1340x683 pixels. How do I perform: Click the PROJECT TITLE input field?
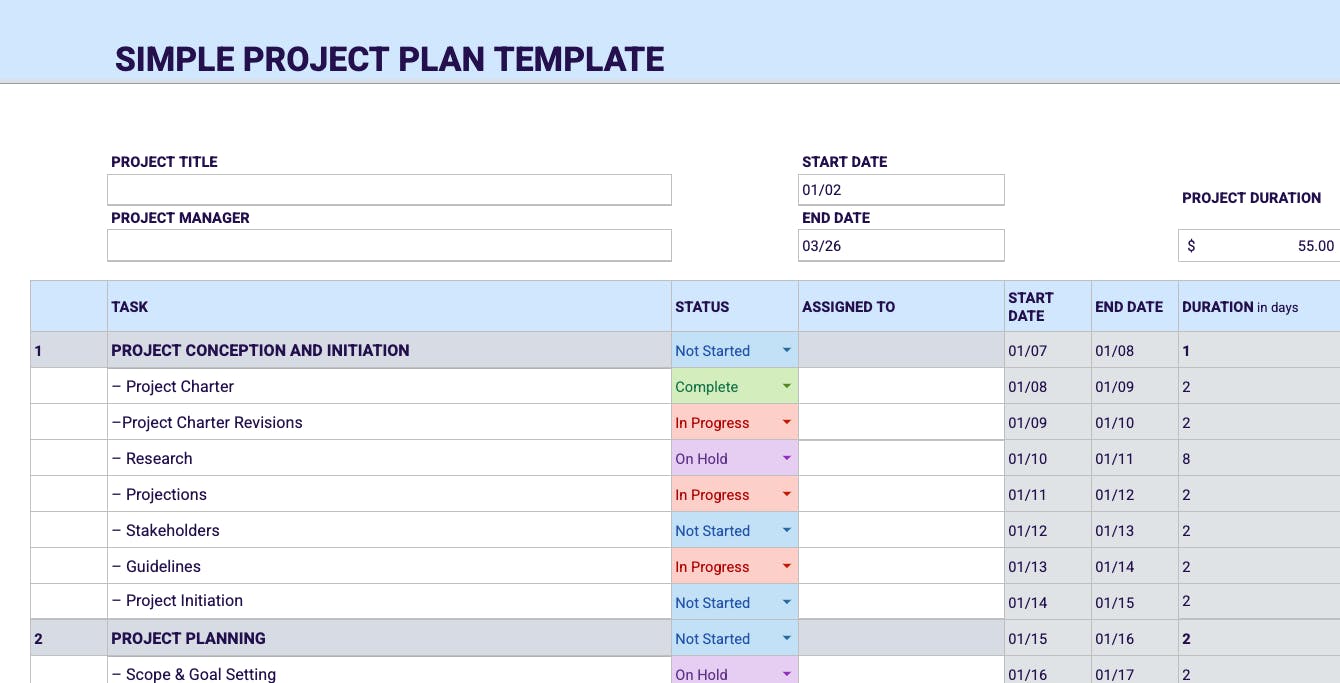pos(389,189)
